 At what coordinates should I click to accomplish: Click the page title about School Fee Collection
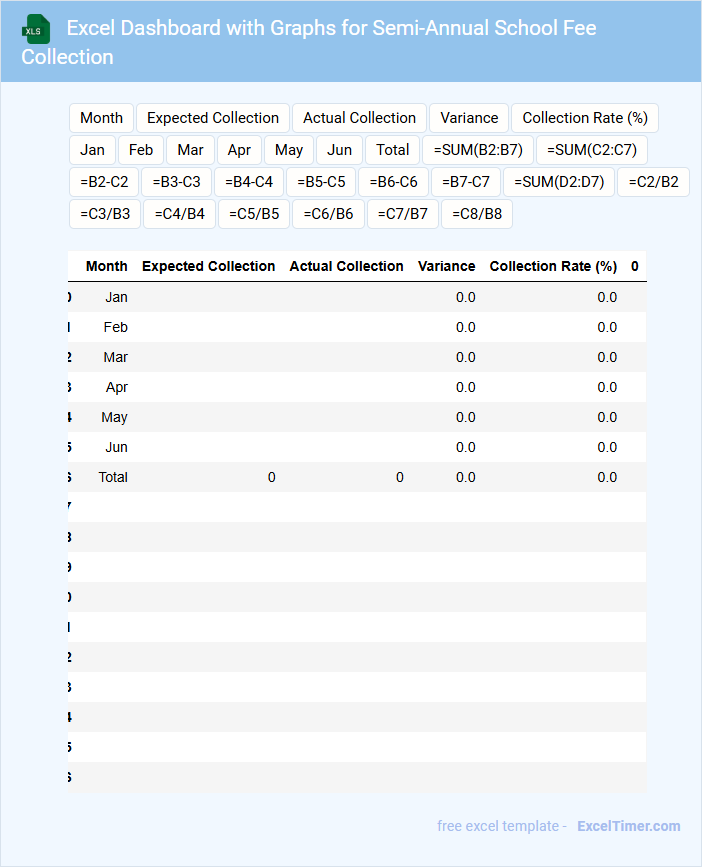pos(309,43)
